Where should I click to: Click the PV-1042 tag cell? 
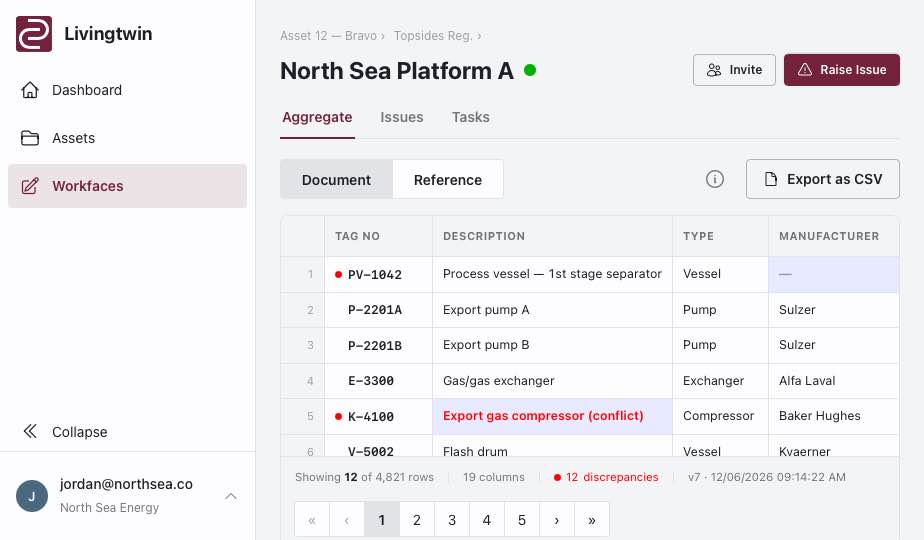click(378, 274)
